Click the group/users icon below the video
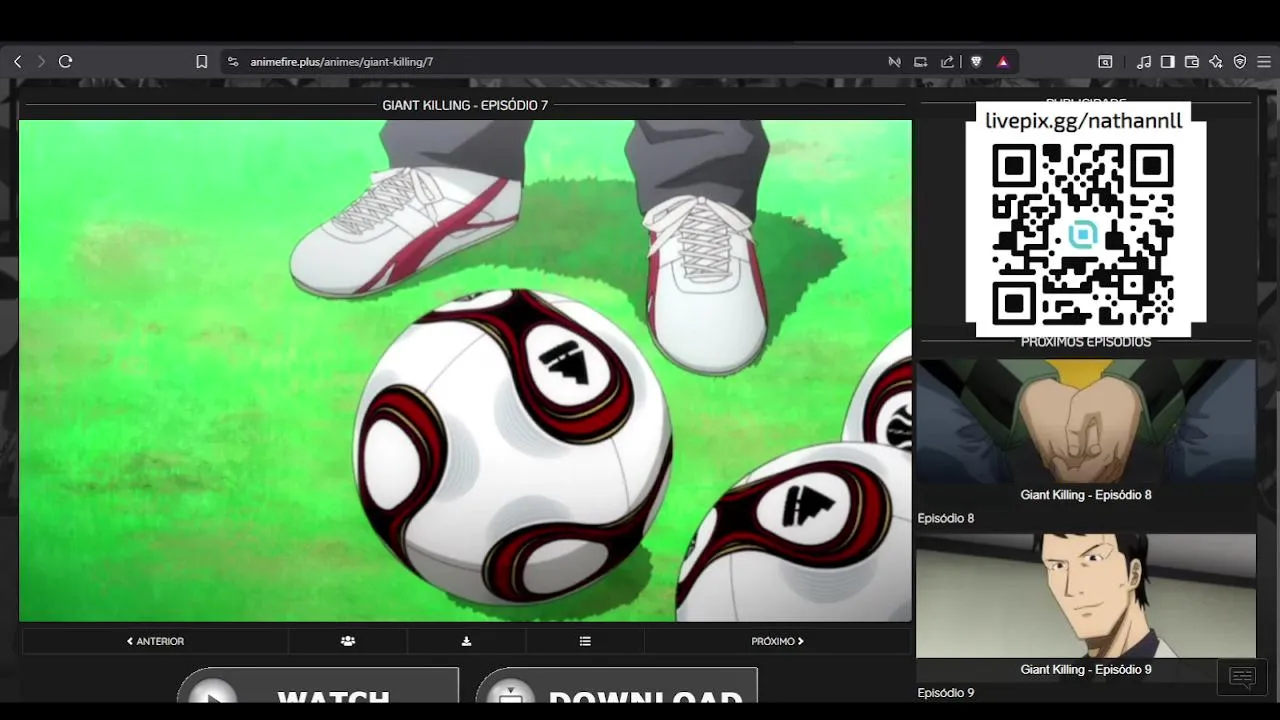This screenshot has height=720, width=1280. point(348,641)
